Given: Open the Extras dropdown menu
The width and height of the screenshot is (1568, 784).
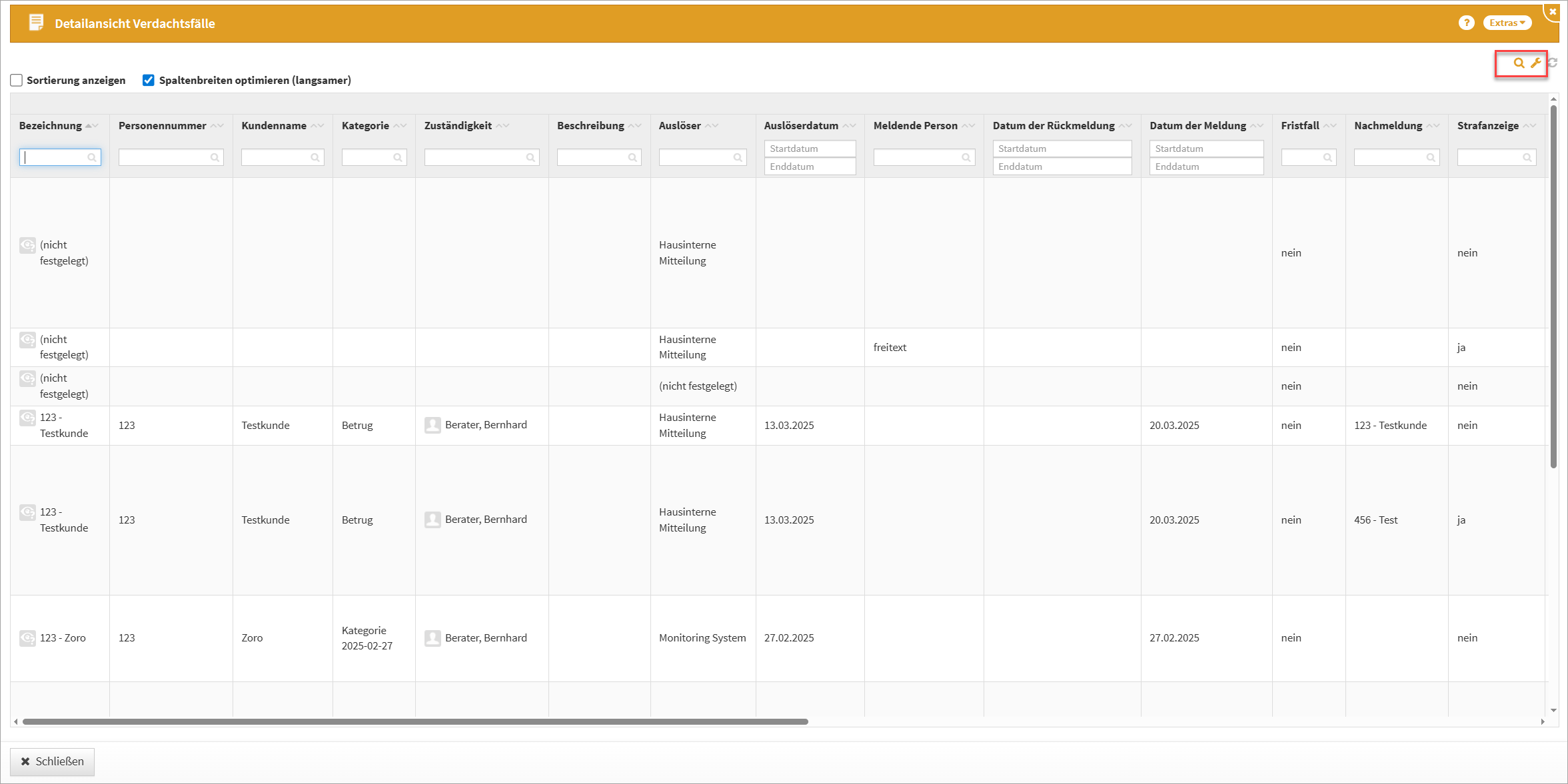Looking at the screenshot, I should (x=1507, y=23).
